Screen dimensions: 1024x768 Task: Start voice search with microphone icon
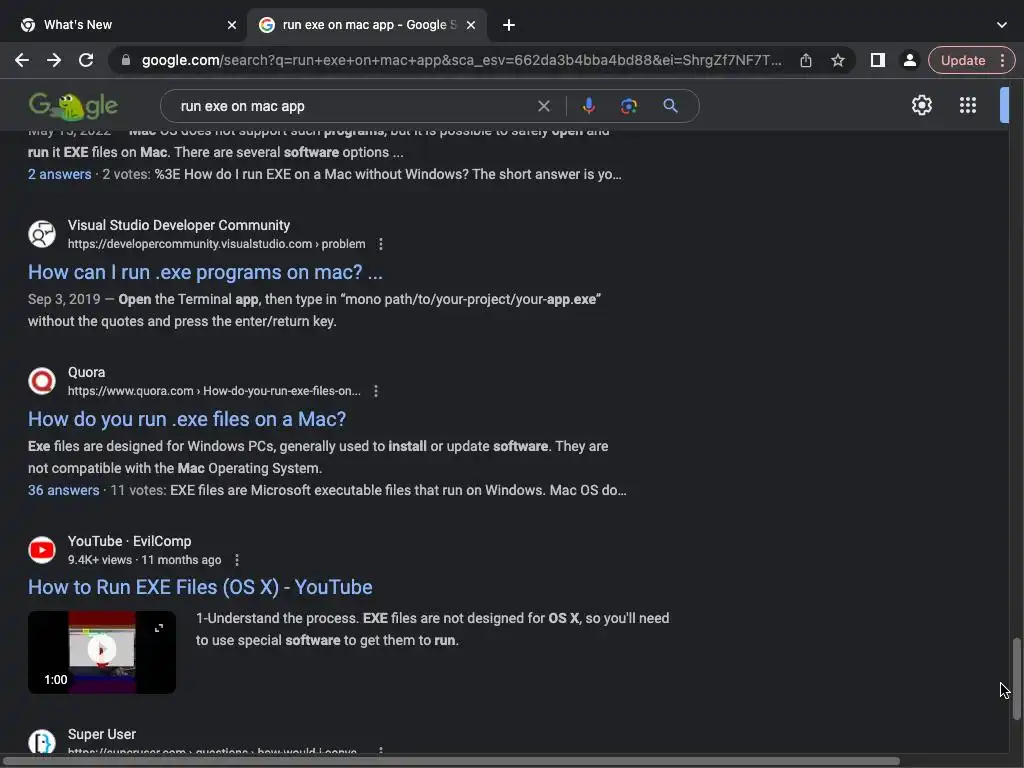pyautogui.click(x=588, y=106)
